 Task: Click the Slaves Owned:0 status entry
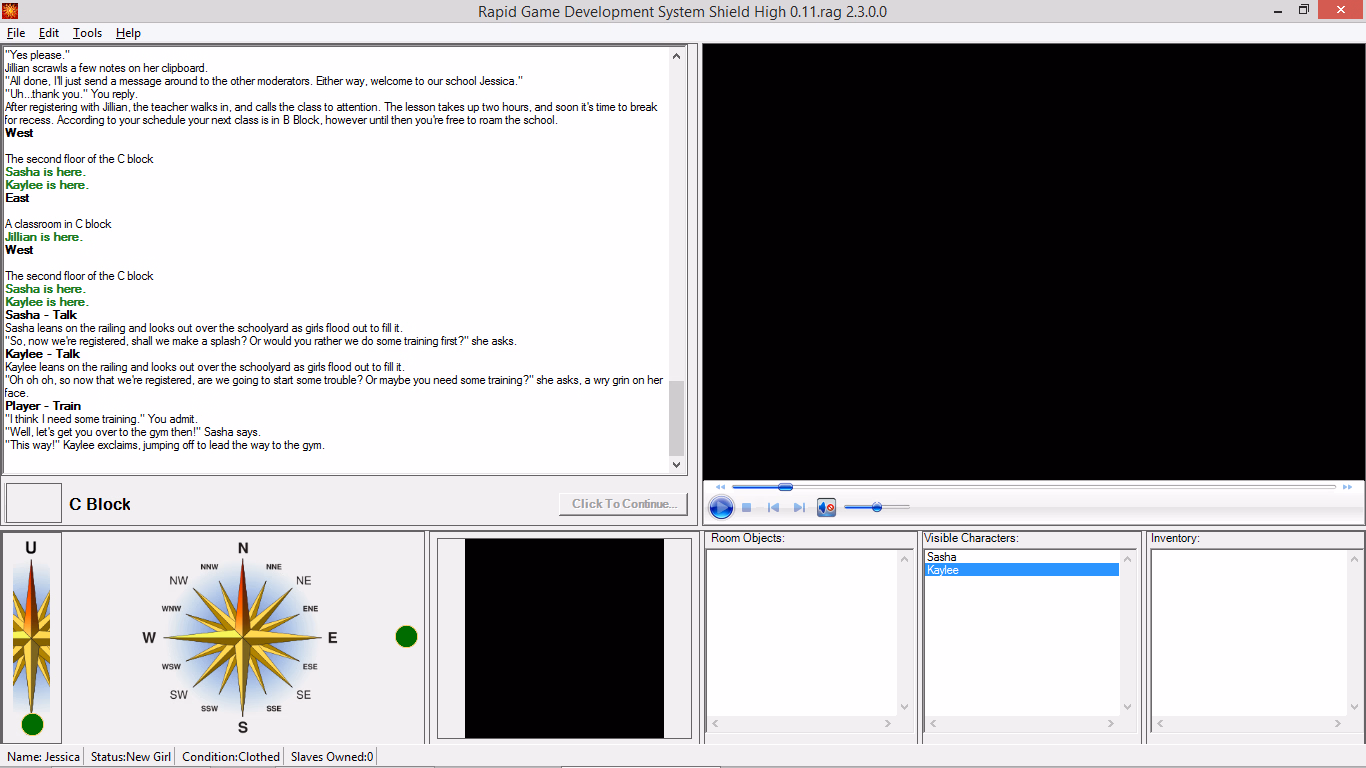click(x=332, y=757)
